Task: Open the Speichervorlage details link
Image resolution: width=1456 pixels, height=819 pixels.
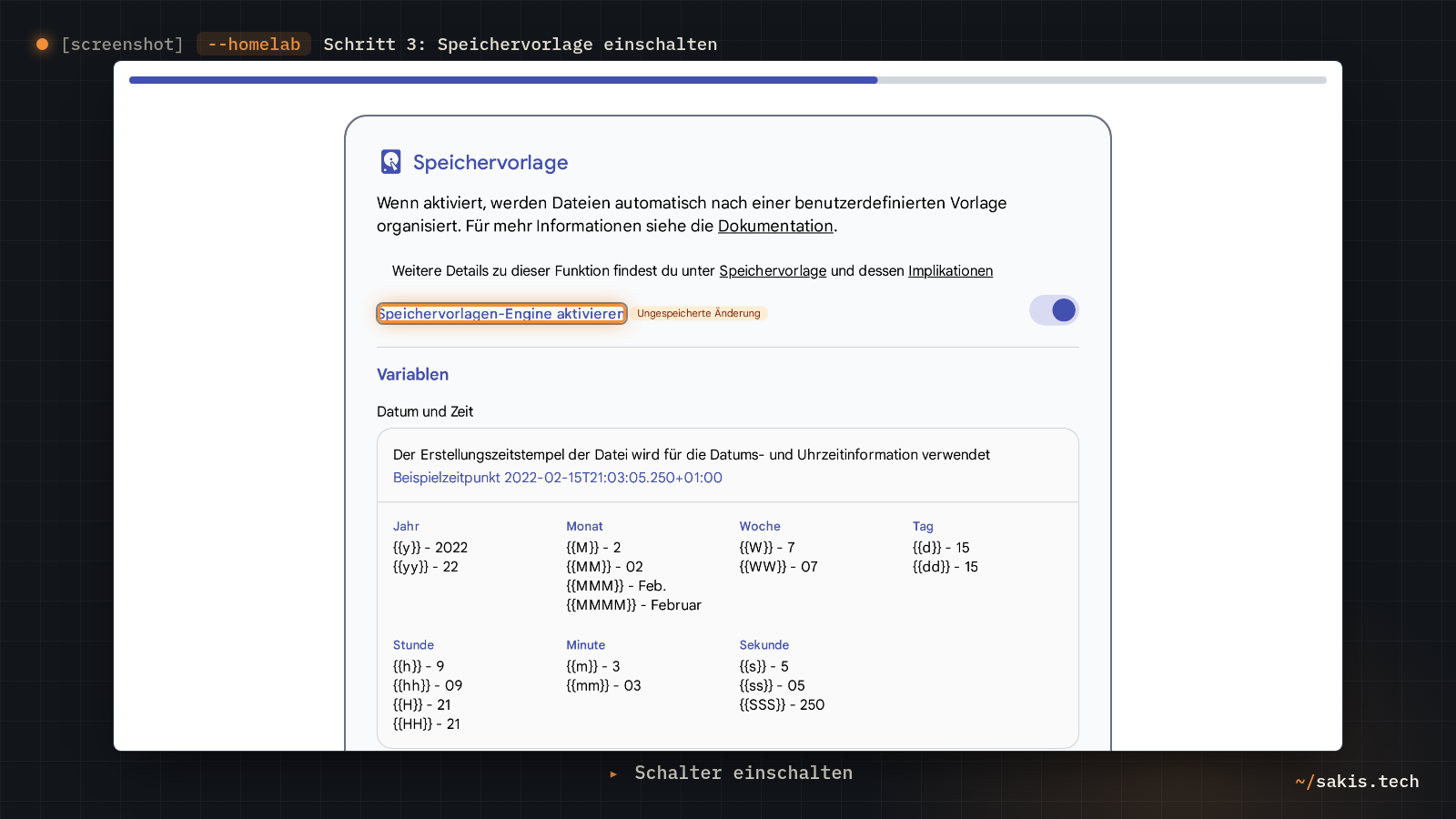Action: pos(773,270)
